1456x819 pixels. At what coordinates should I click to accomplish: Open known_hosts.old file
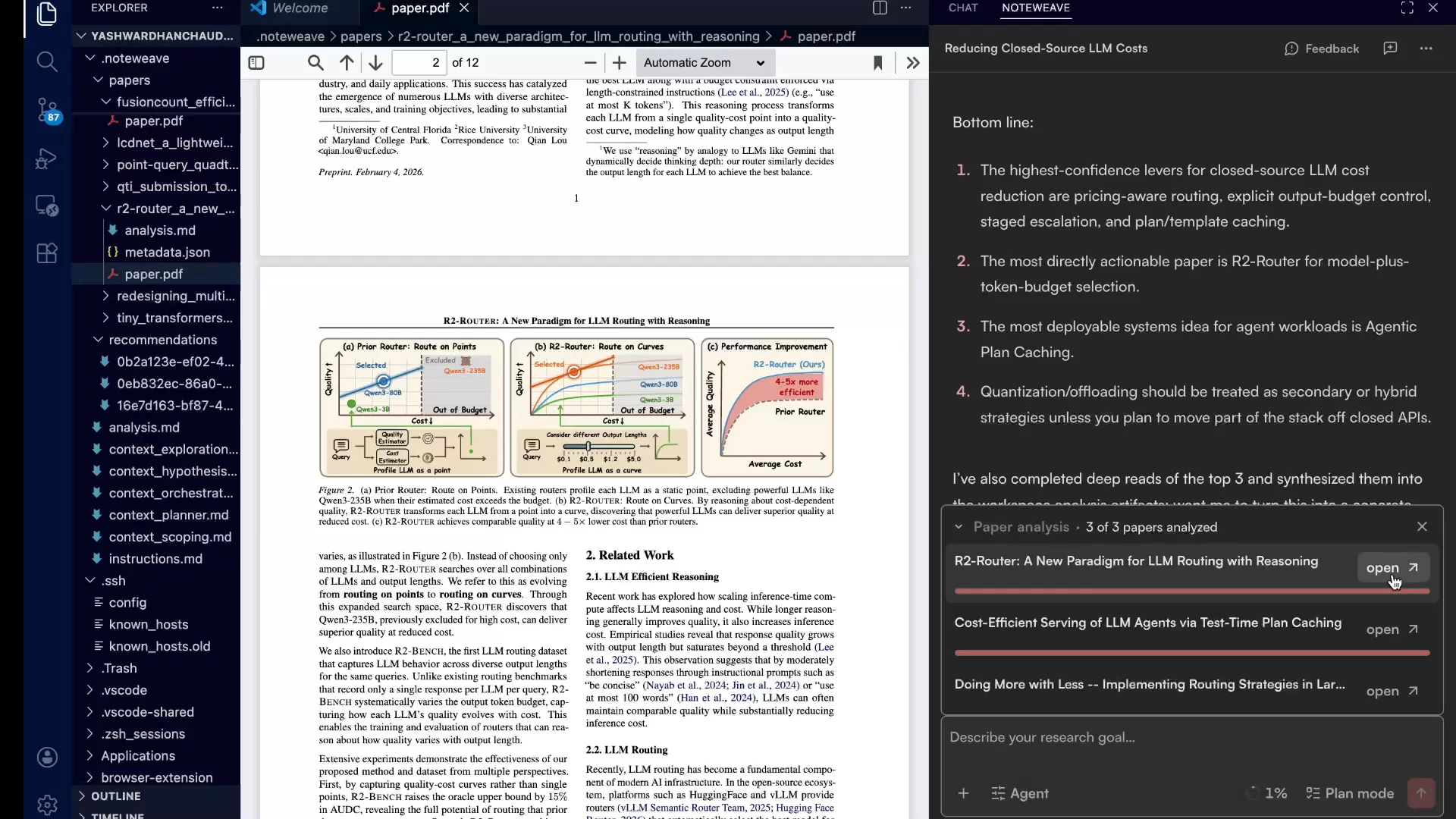(156, 646)
